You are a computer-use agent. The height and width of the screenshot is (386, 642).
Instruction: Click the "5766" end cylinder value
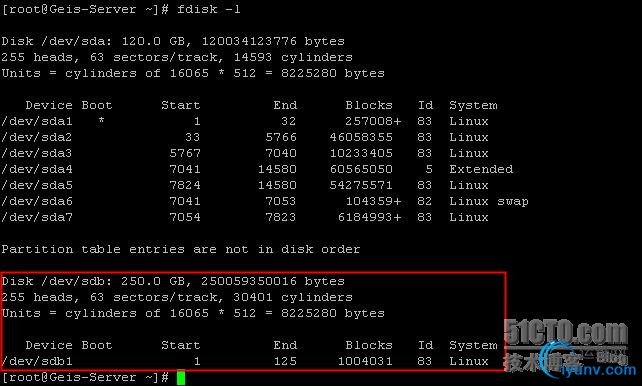tap(281, 137)
